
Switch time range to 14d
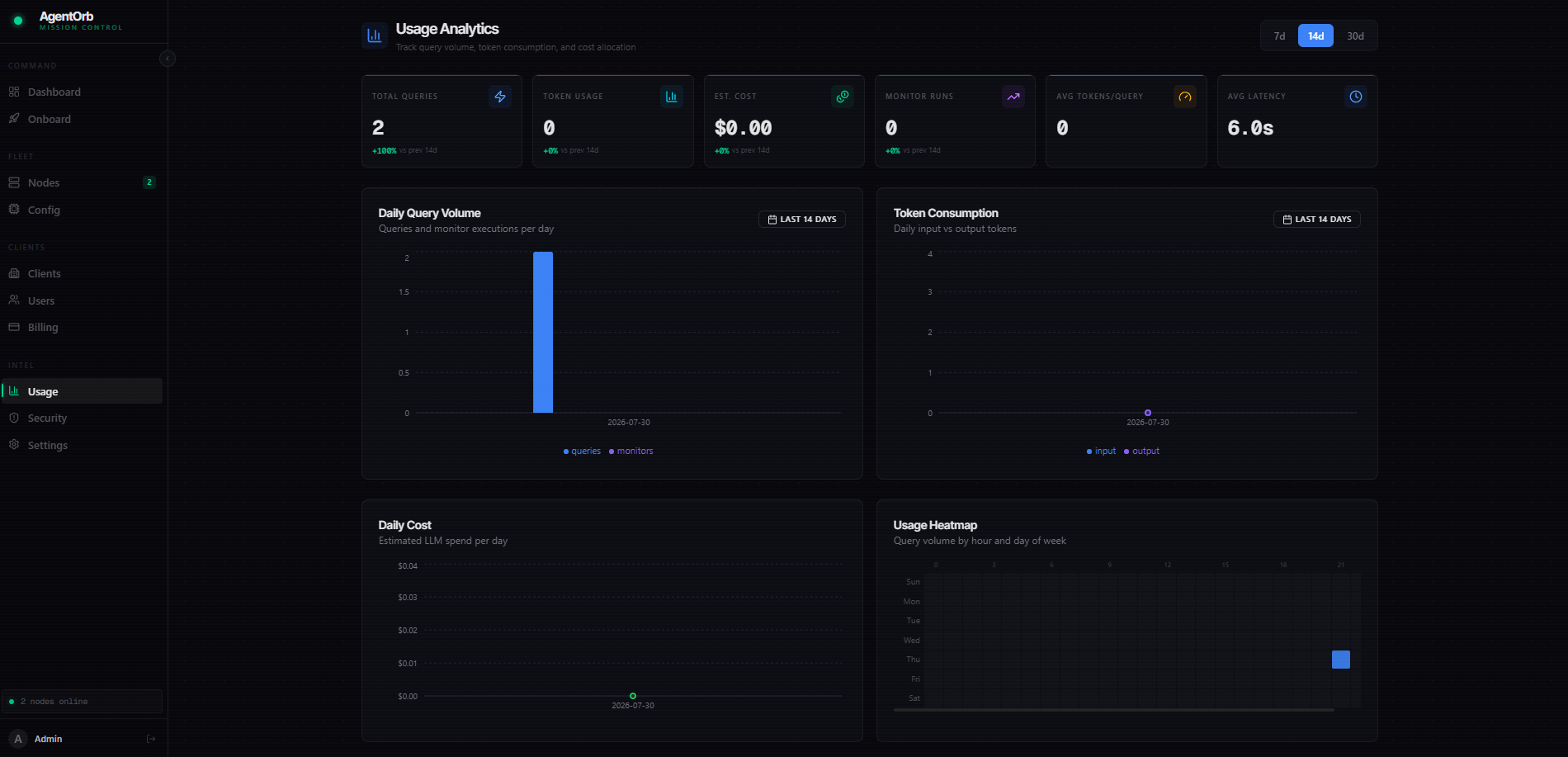coord(1315,35)
